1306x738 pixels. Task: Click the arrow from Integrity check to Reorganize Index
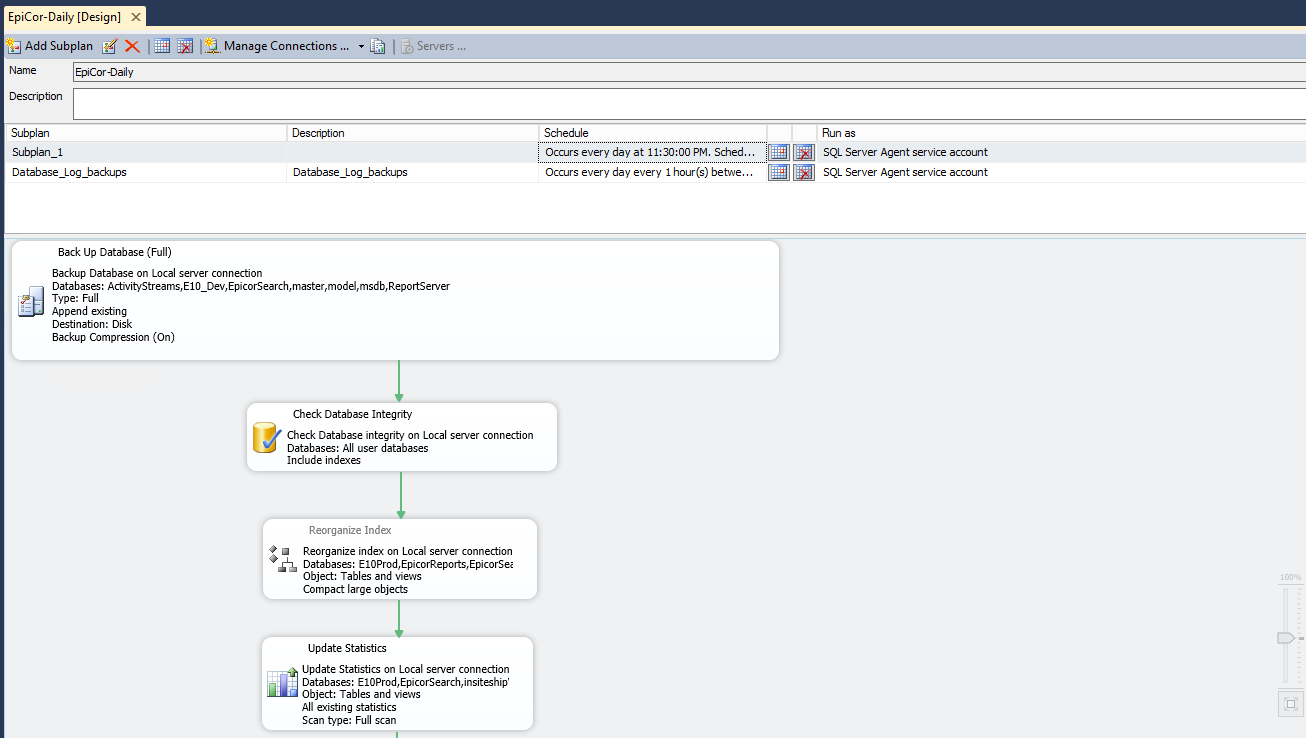(401, 494)
